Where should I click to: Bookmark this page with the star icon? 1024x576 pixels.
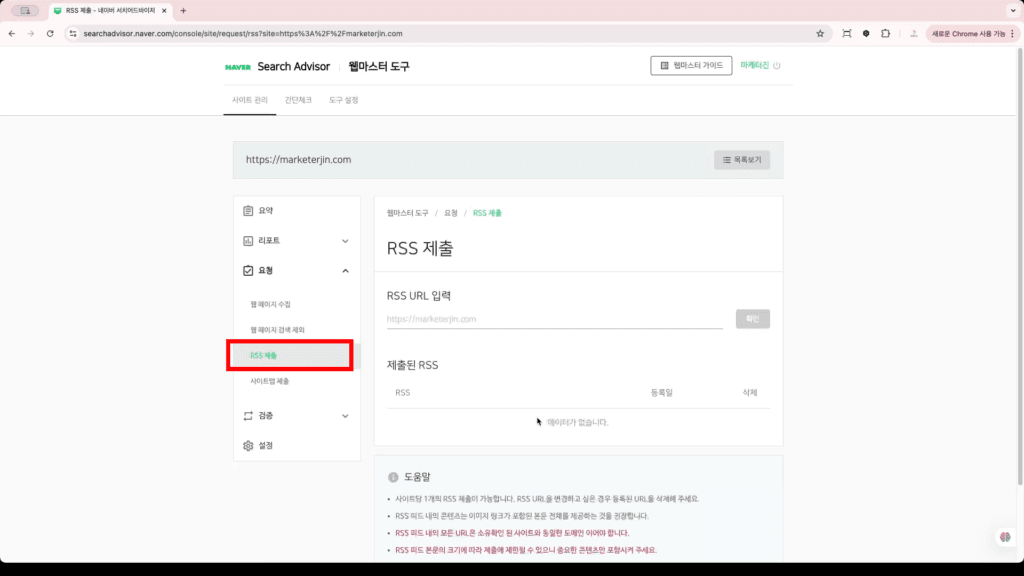tap(820, 33)
